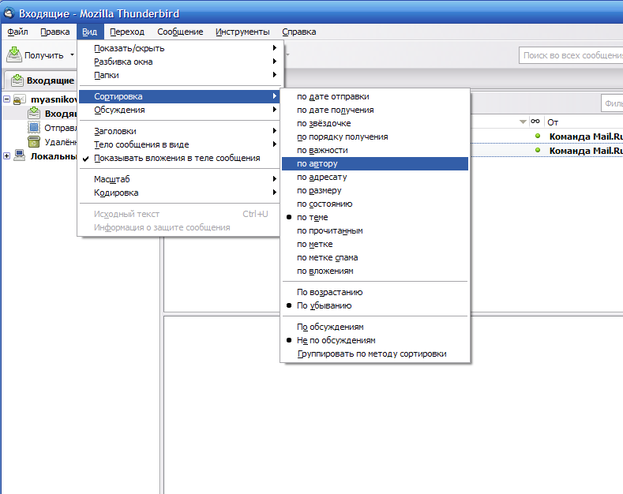The height and width of the screenshot is (494, 623).
Task: Expand the 'Масштаб' submenu
Action: tap(180, 179)
